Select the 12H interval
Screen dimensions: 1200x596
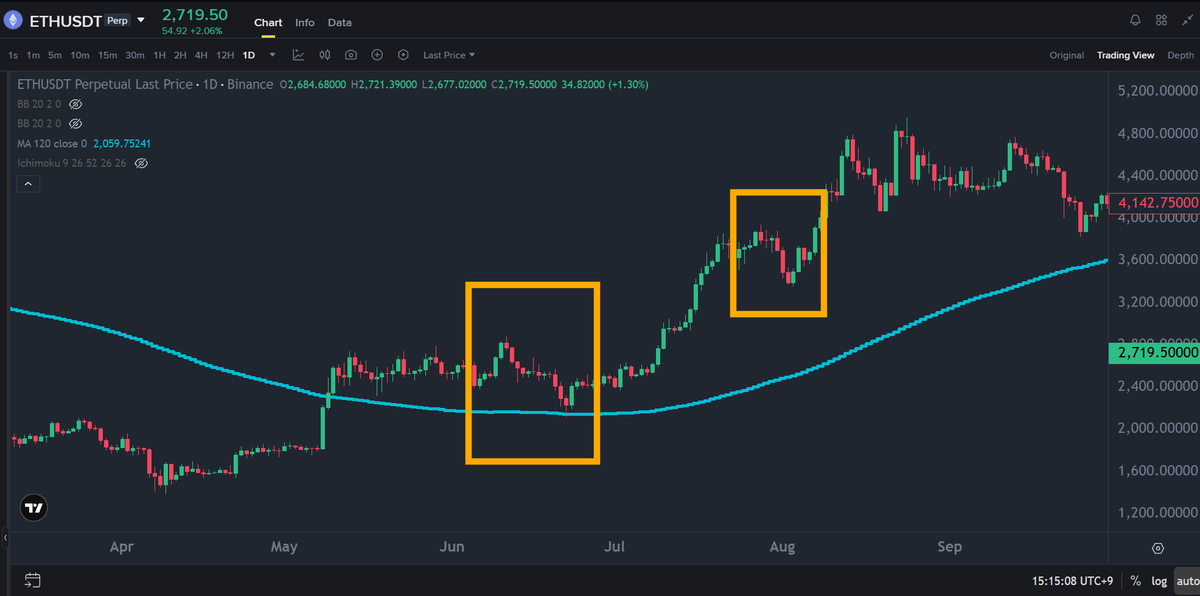pos(225,55)
